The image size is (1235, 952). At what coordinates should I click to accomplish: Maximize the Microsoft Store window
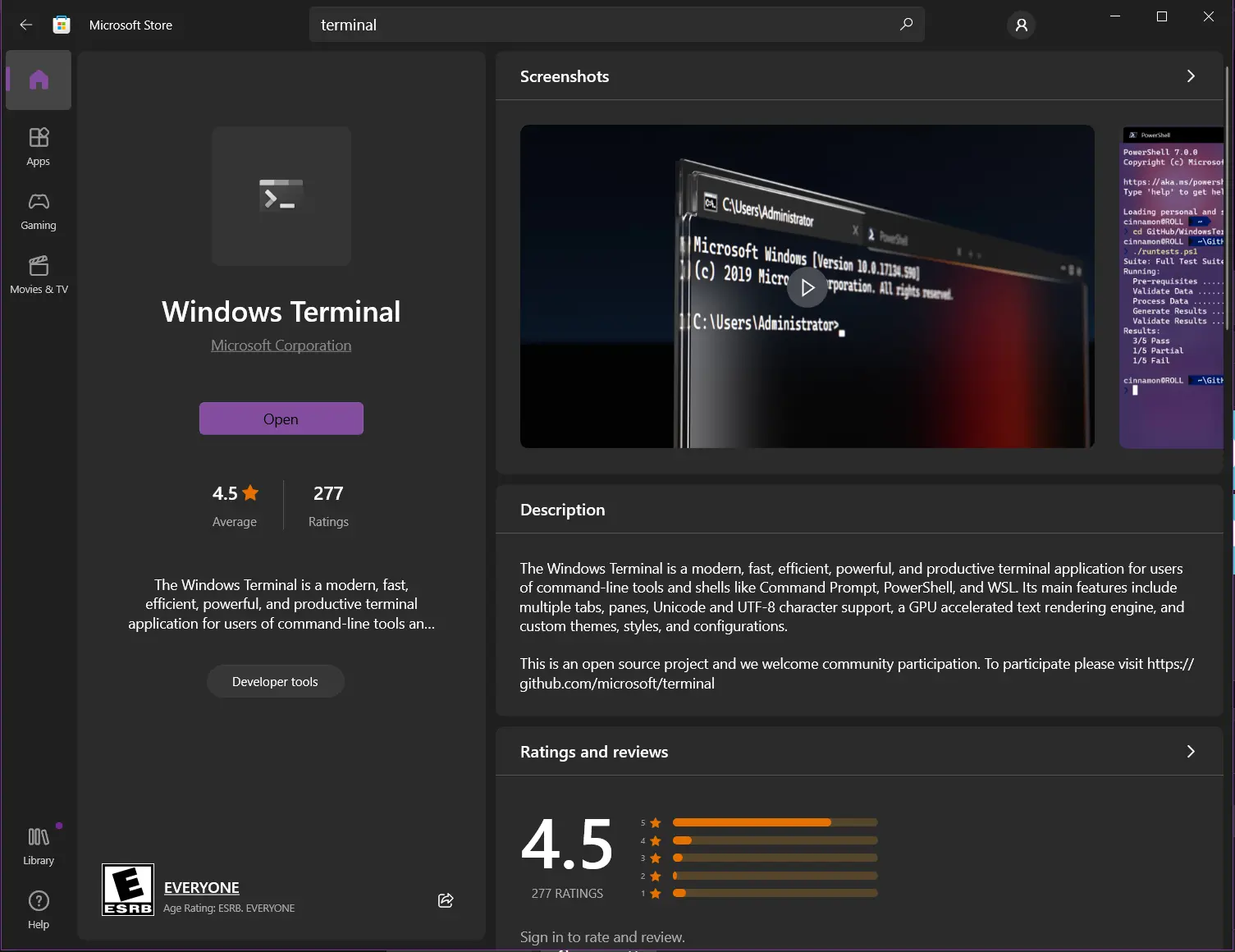[1162, 16]
